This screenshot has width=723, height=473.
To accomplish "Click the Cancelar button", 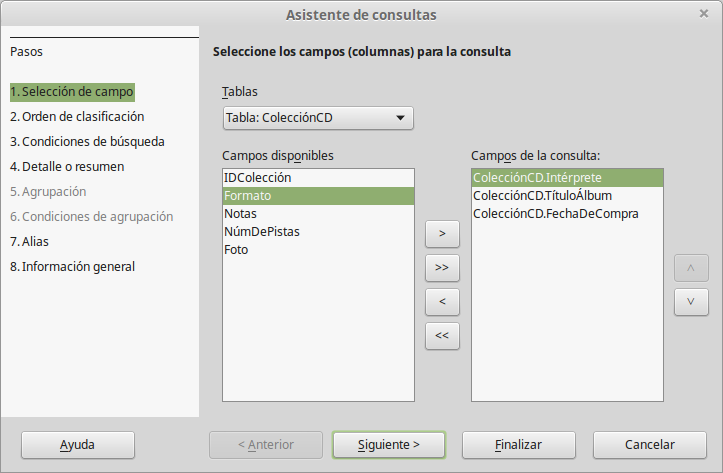I will coord(650,444).
